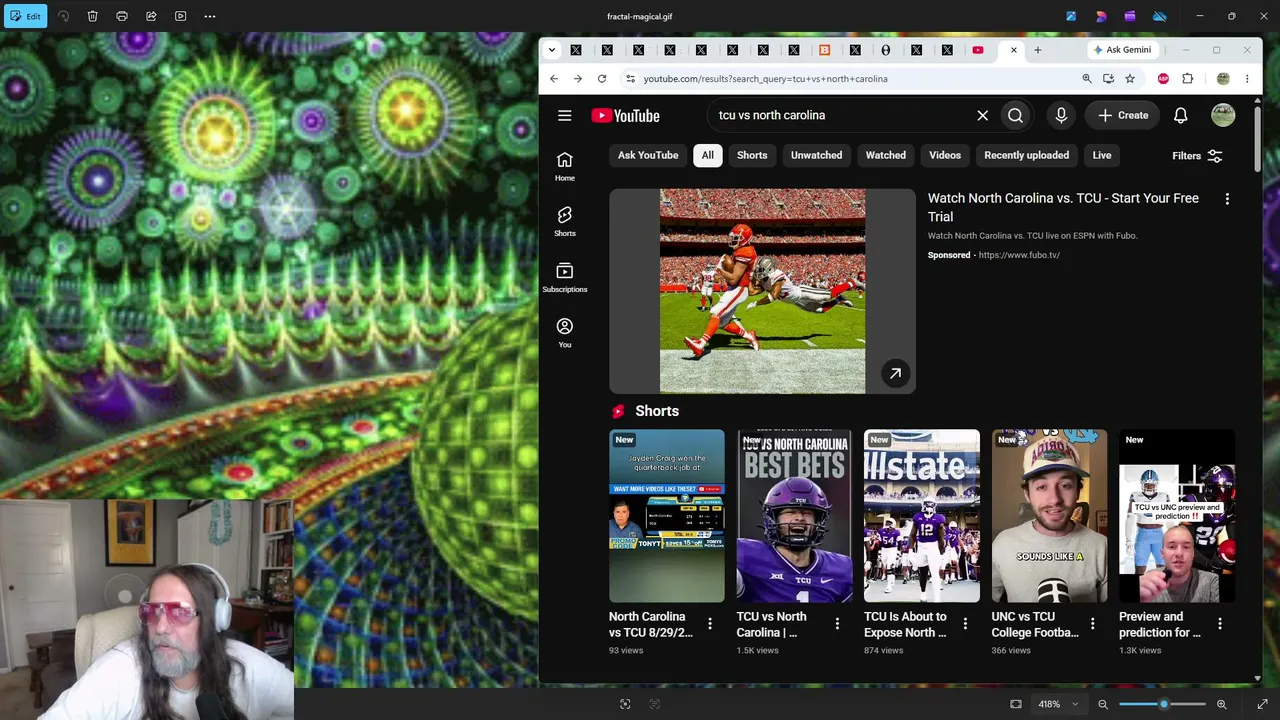The width and height of the screenshot is (1280, 720).
Task: Open the ABP ad blocker extension
Action: tap(1163, 79)
